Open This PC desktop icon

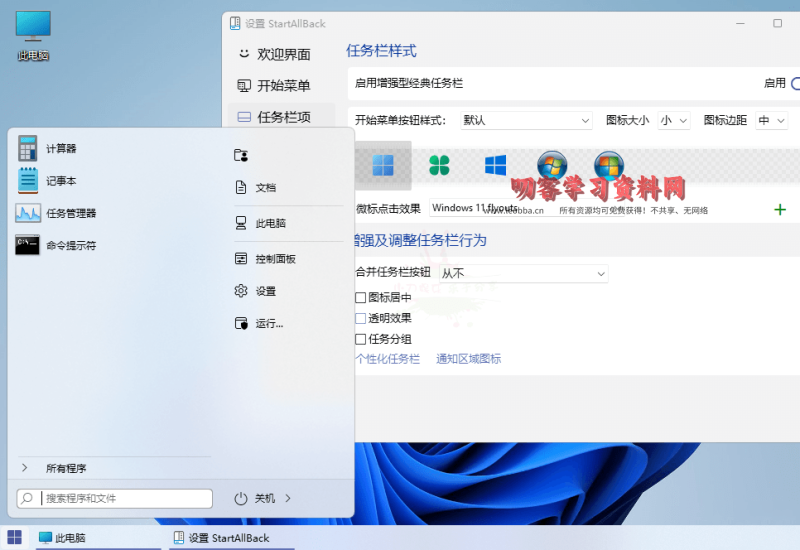33,36
